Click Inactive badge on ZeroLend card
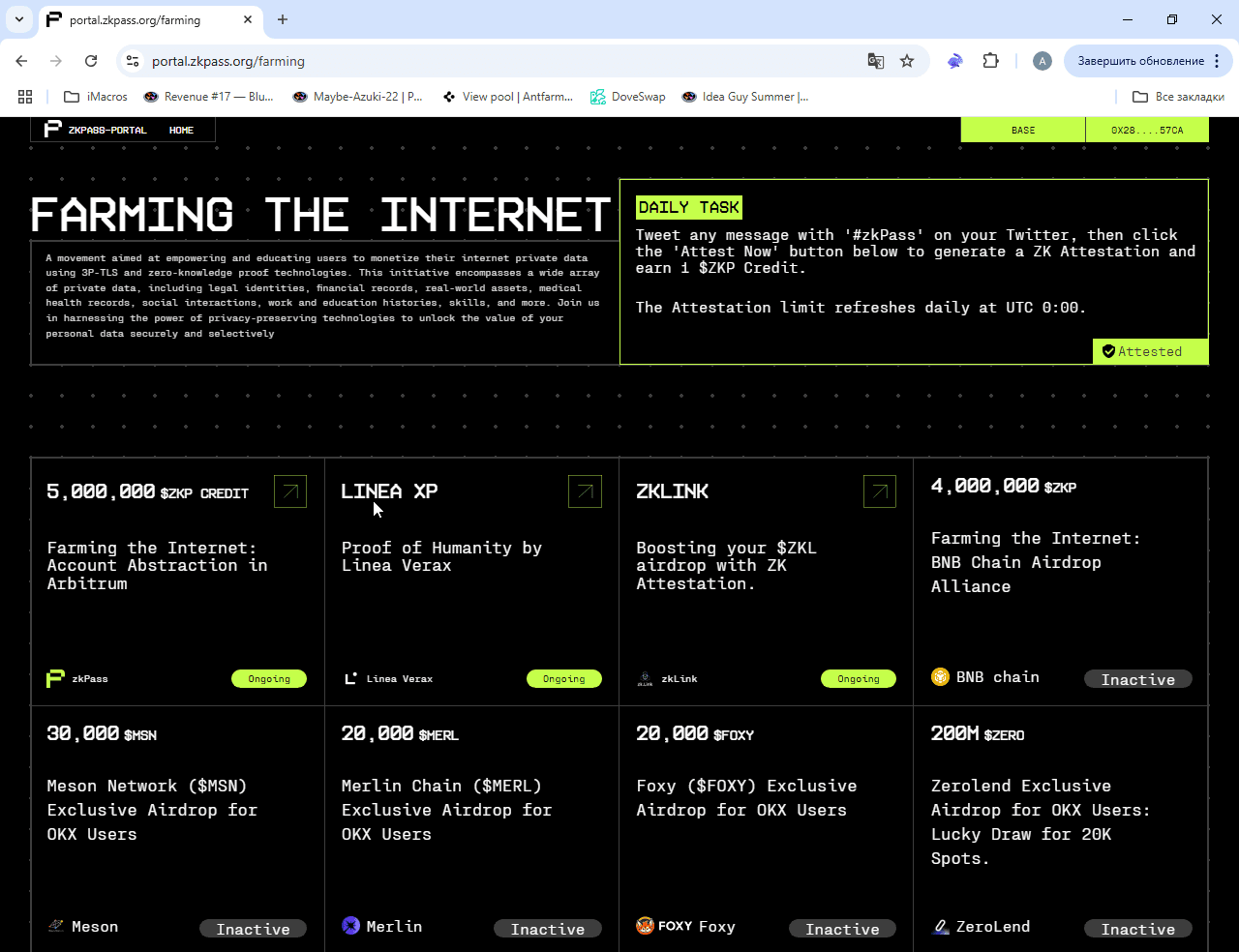1239x952 pixels. click(x=1138, y=929)
